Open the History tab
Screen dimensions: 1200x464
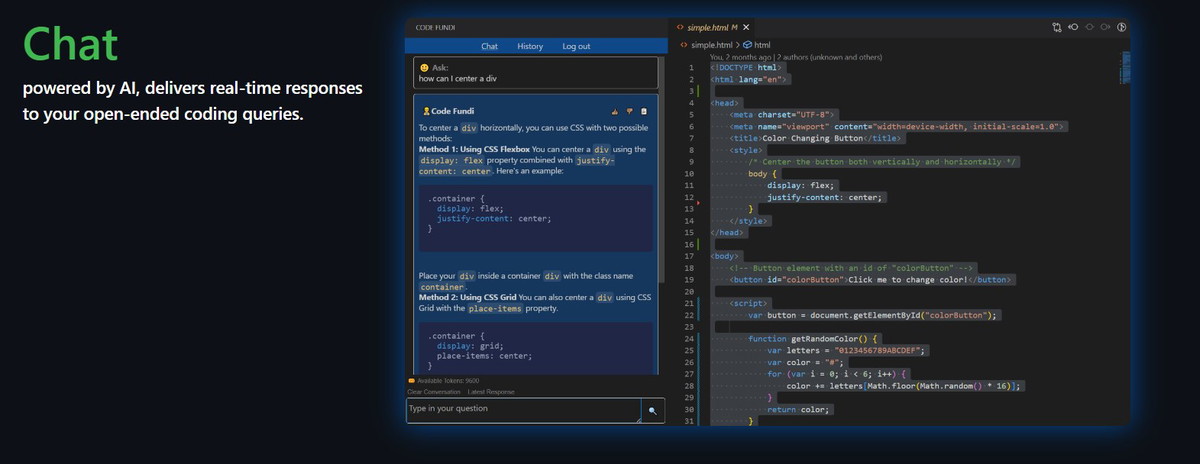pyautogui.click(x=530, y=46)
